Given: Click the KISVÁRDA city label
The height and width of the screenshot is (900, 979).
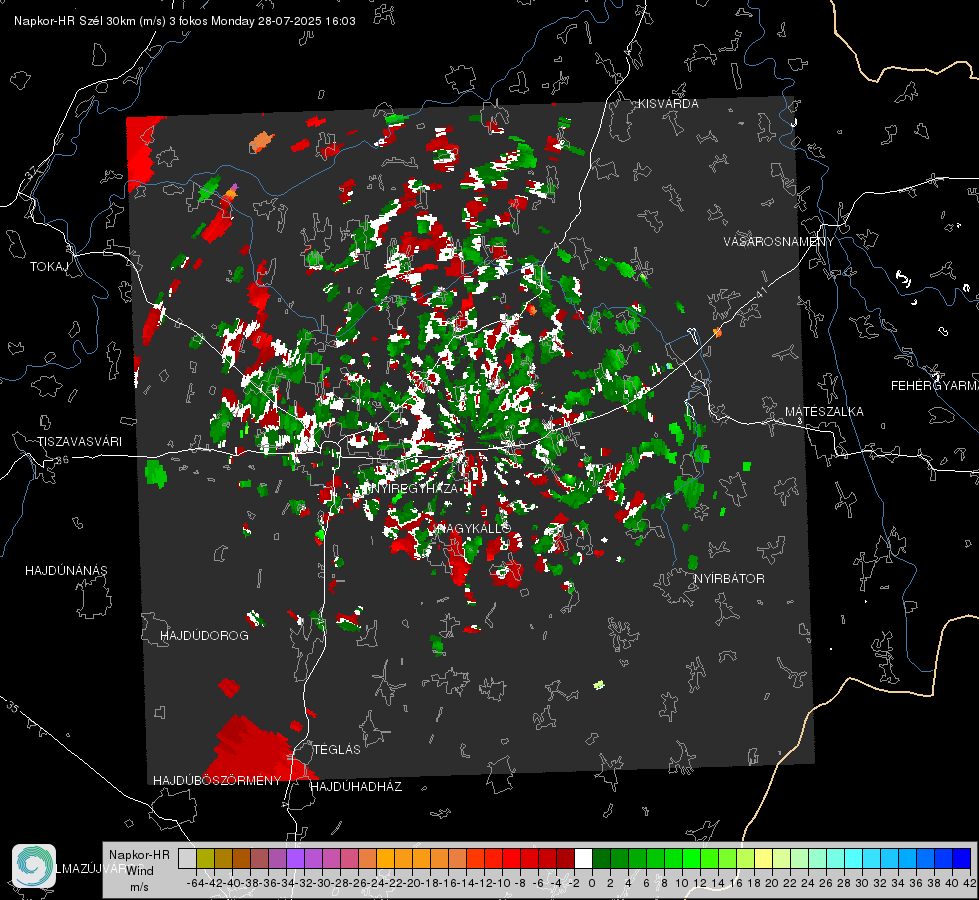Looking at the screenshot, I should coord(668,104).
